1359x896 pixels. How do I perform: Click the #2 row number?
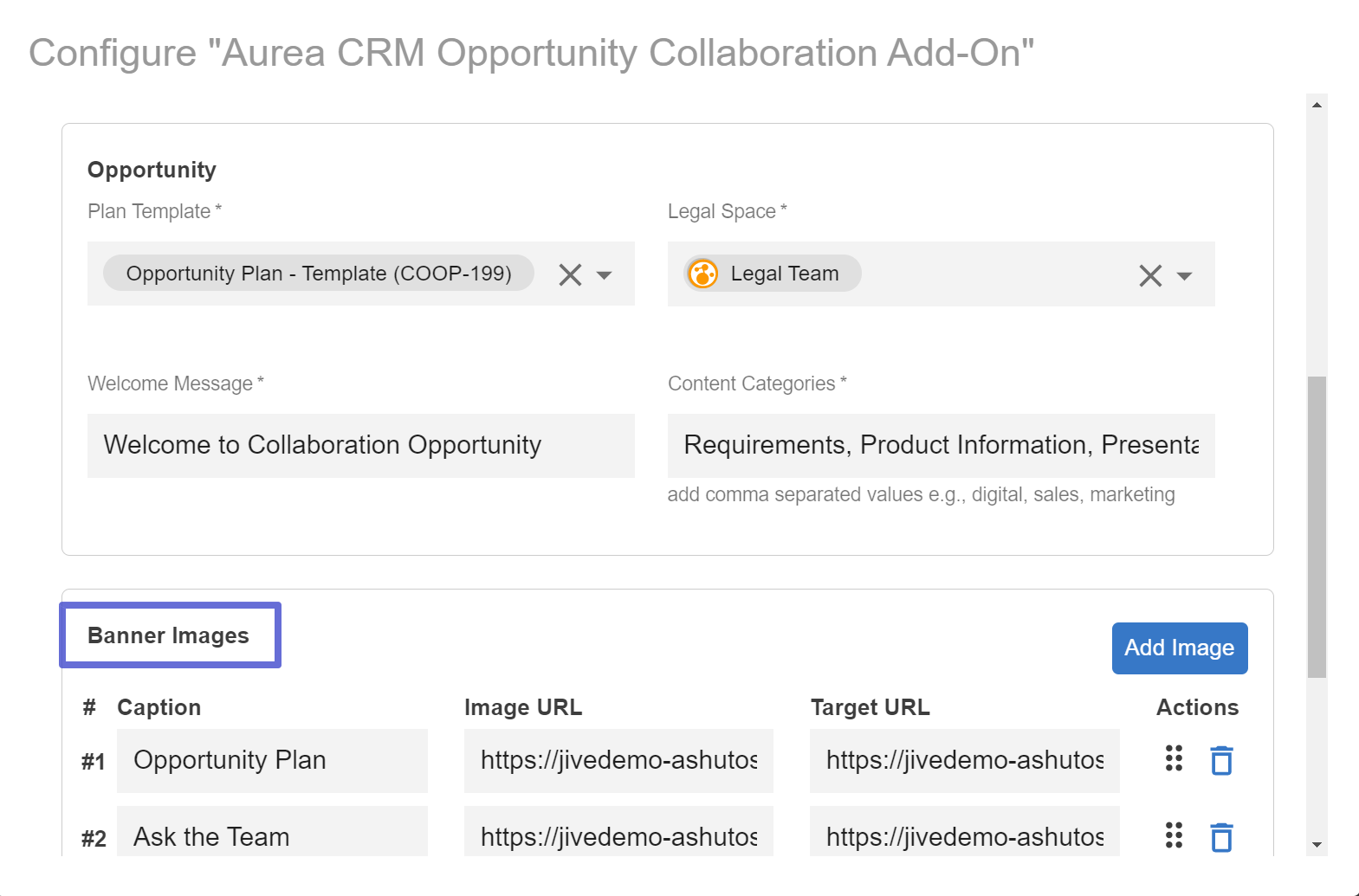94,839
